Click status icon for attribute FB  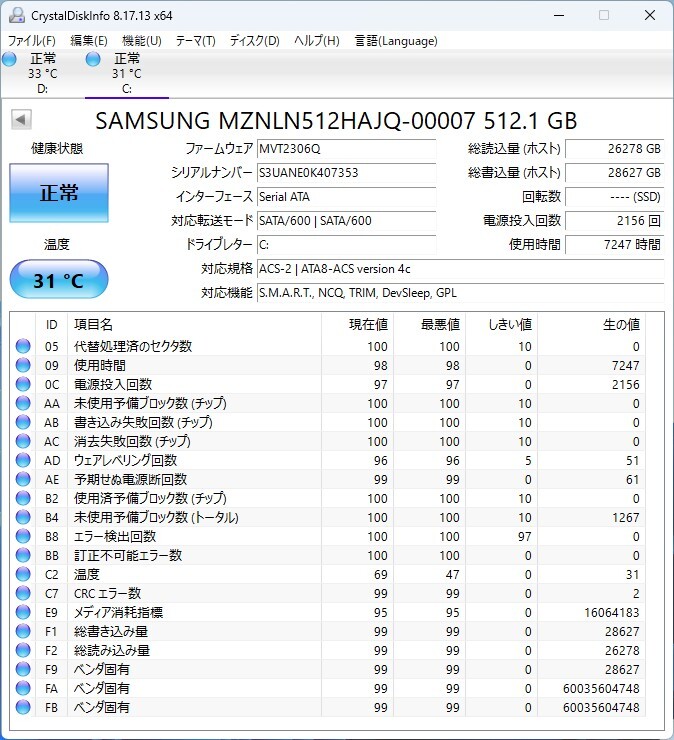pos(23,707)
